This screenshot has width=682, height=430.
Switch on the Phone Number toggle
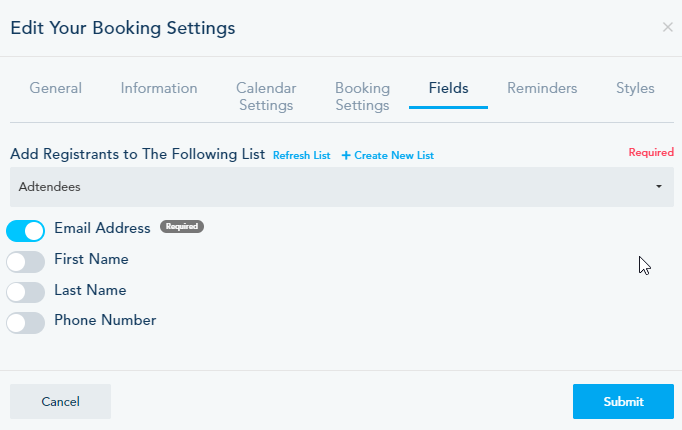click(25, 323)
